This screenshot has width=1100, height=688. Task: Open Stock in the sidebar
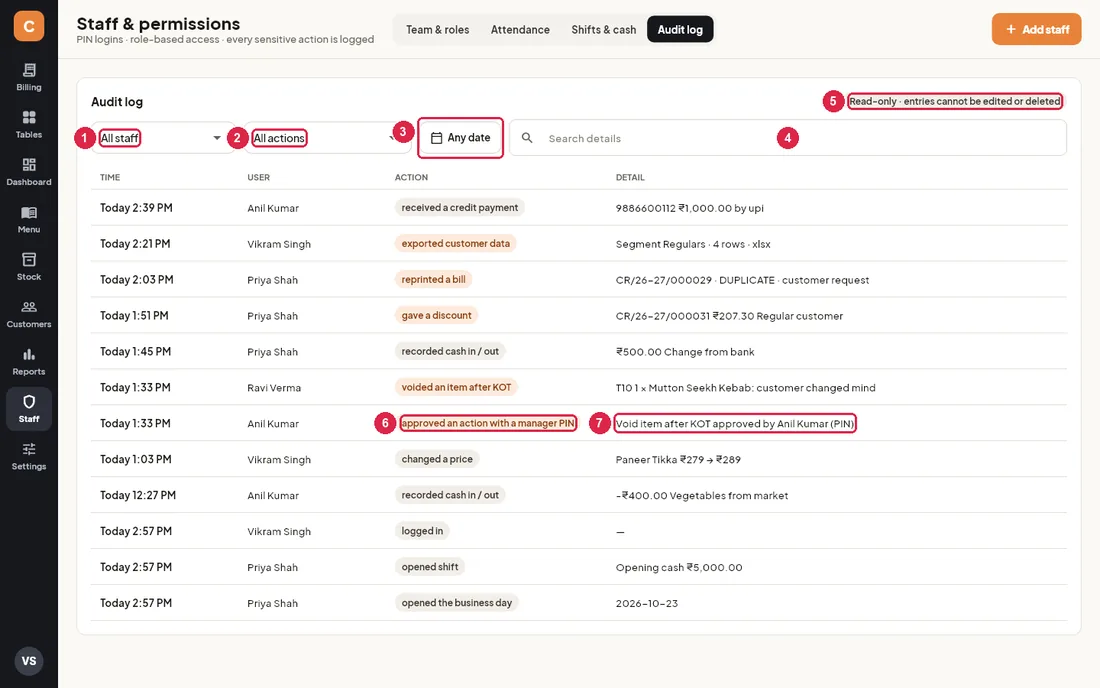pyautogui.click(x=29, y=267)
